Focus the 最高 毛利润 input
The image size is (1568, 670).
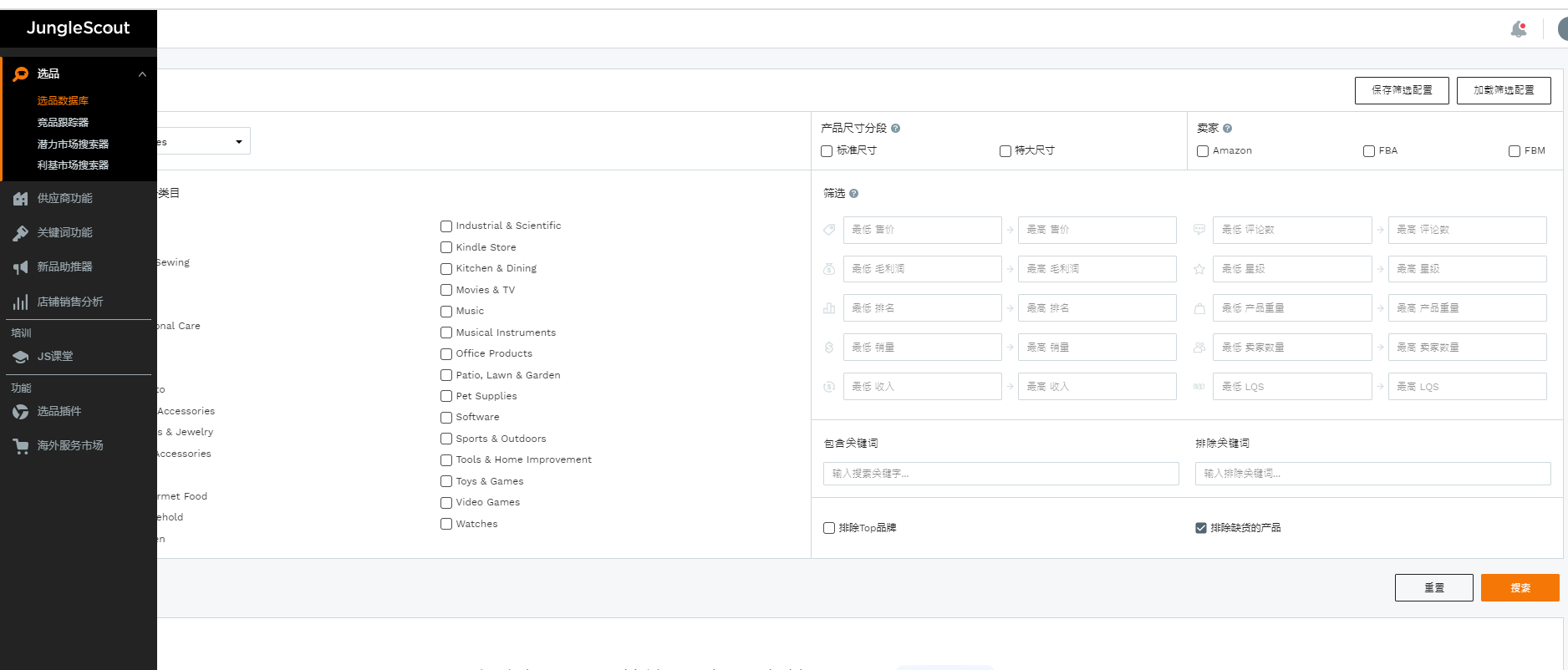(1097, 269)
